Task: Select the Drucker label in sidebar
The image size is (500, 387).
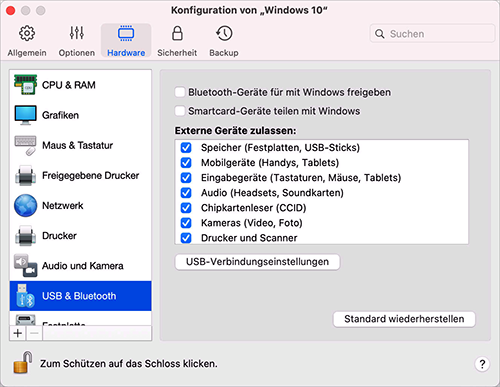Action: click(59, 236)
